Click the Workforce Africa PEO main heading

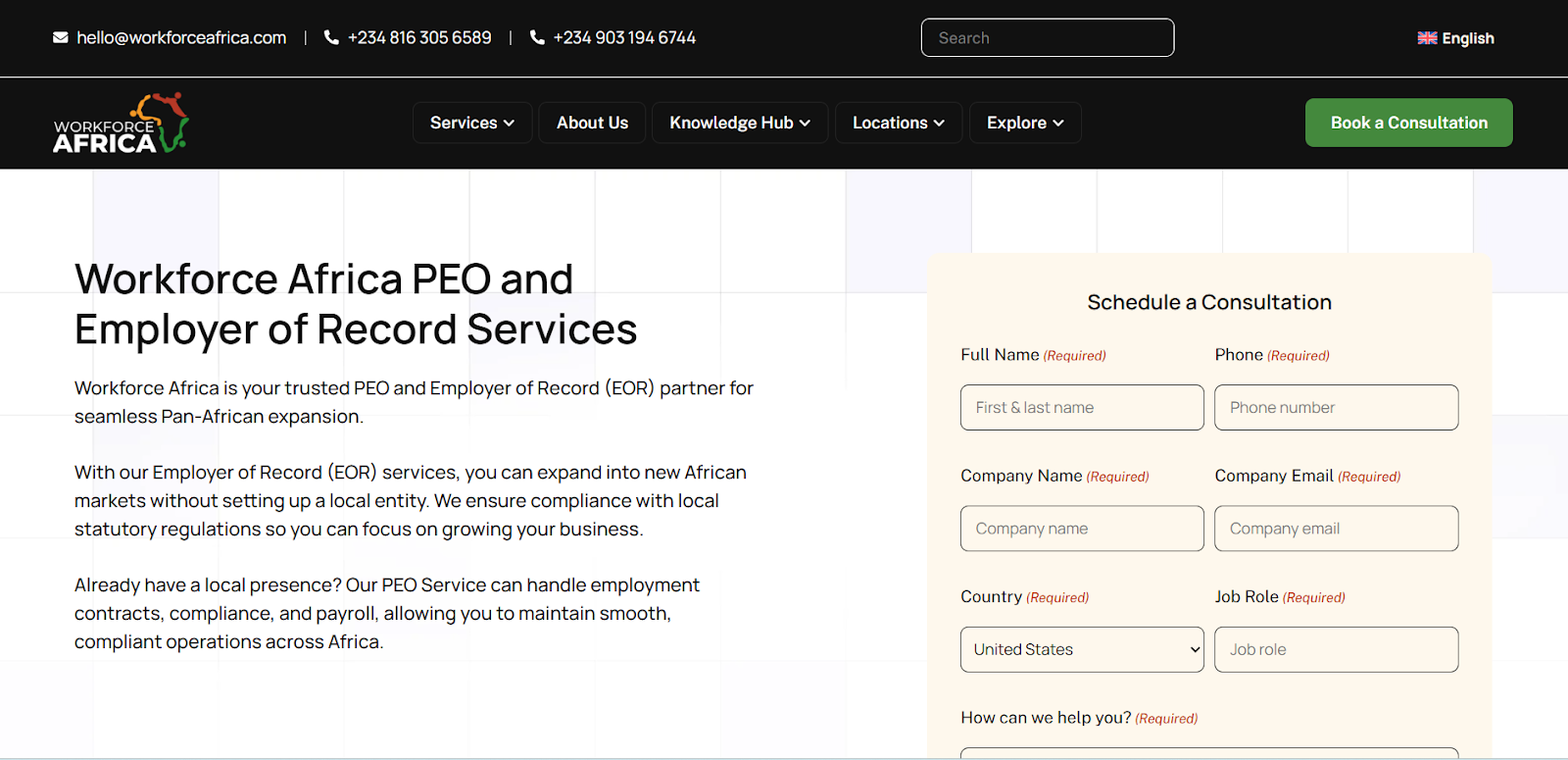pos(356,304)
